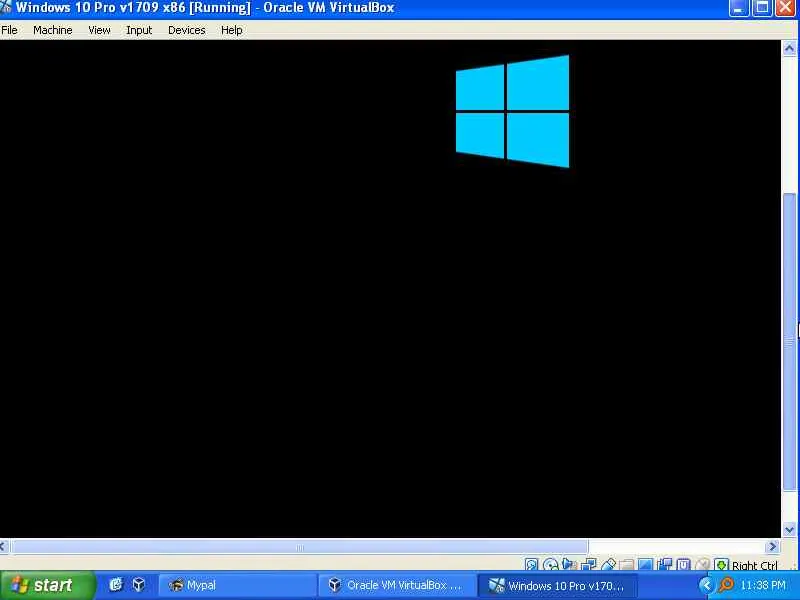
Task: Open the Machine menu
Action: tap(53, 30)
